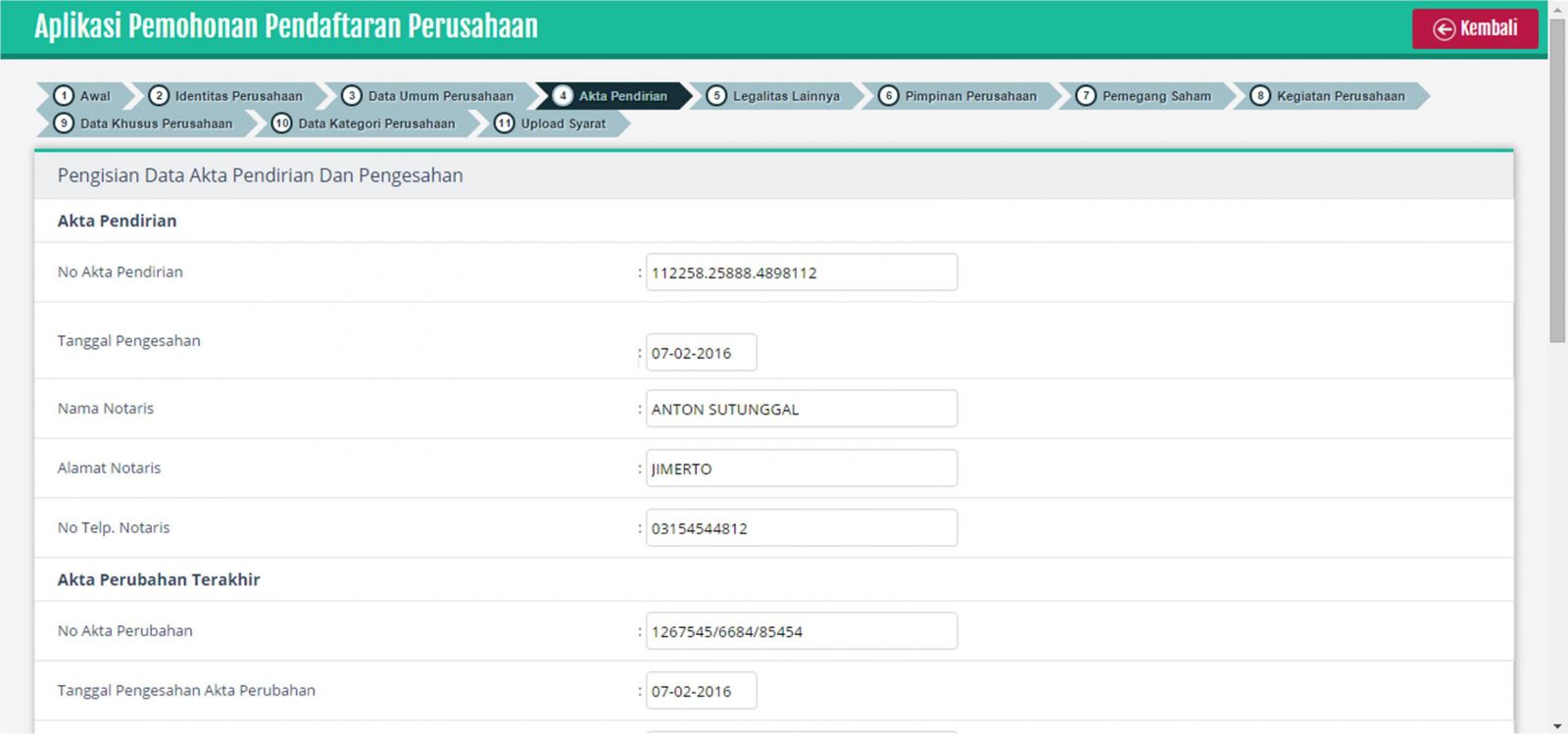Screen dimensions: 1568x734
Task: Open step 6 Pimpinan Perusahaan
Action: coord(958,96)
